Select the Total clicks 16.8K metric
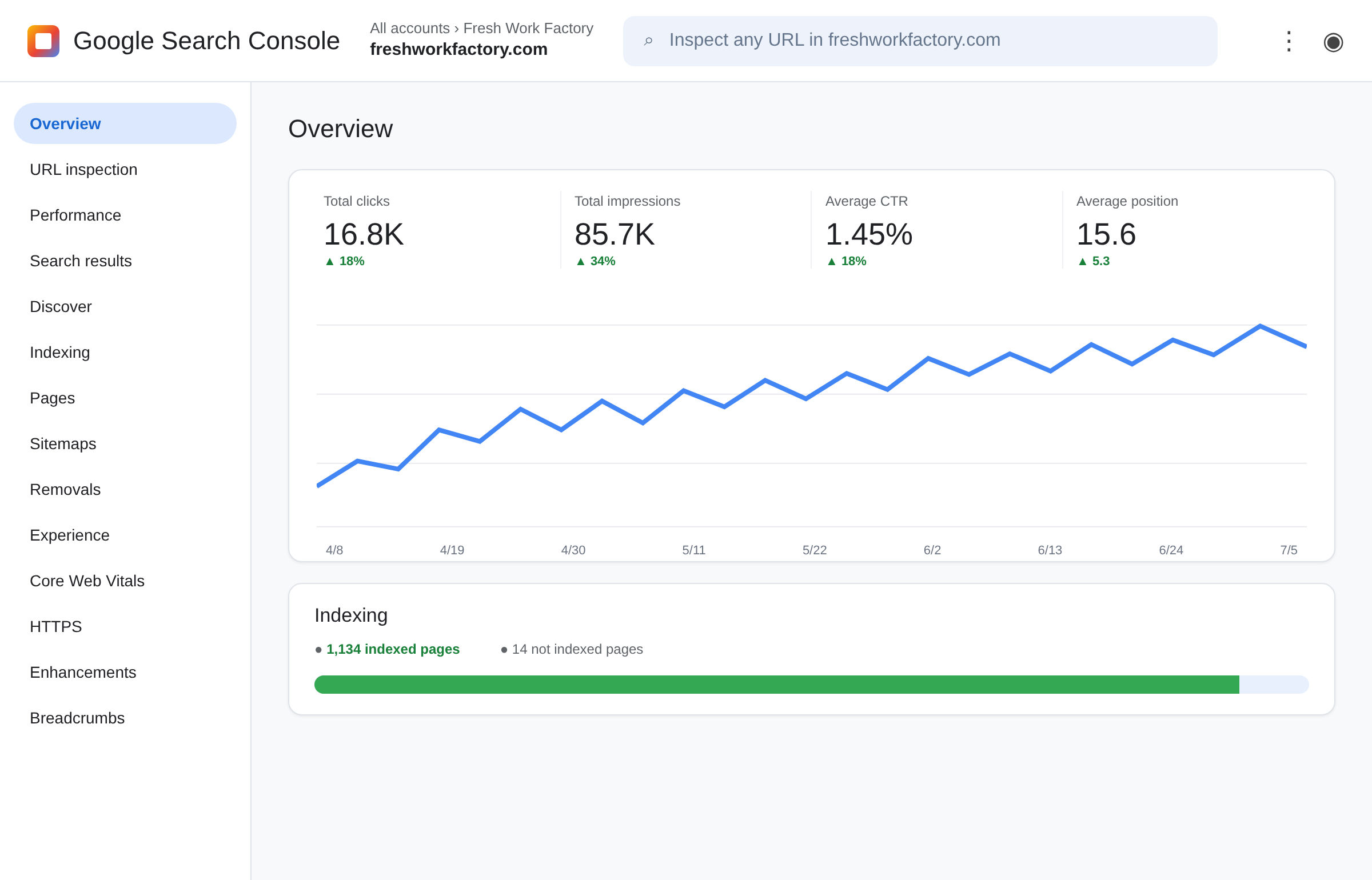Screen dimensions: 1372x880 click(434, 230)
